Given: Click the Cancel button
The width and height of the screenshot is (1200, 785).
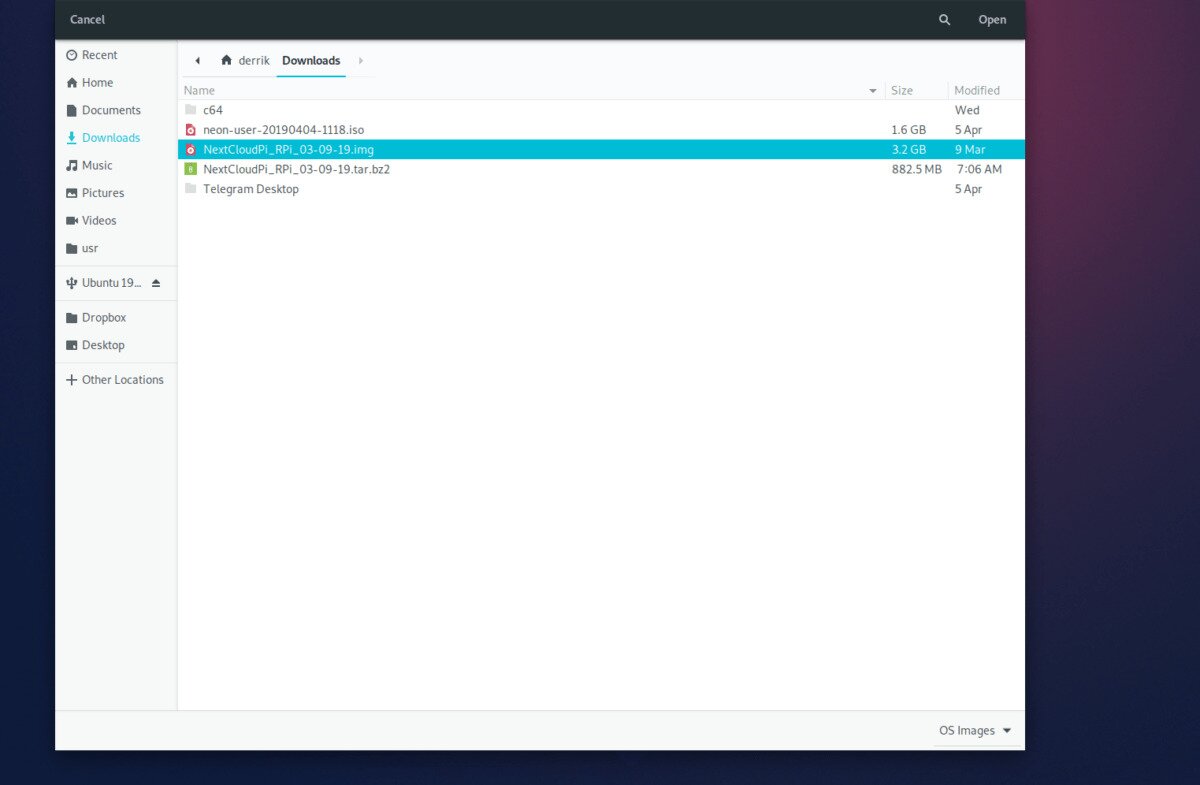Looking at the screenshot, I should point(87,19).
